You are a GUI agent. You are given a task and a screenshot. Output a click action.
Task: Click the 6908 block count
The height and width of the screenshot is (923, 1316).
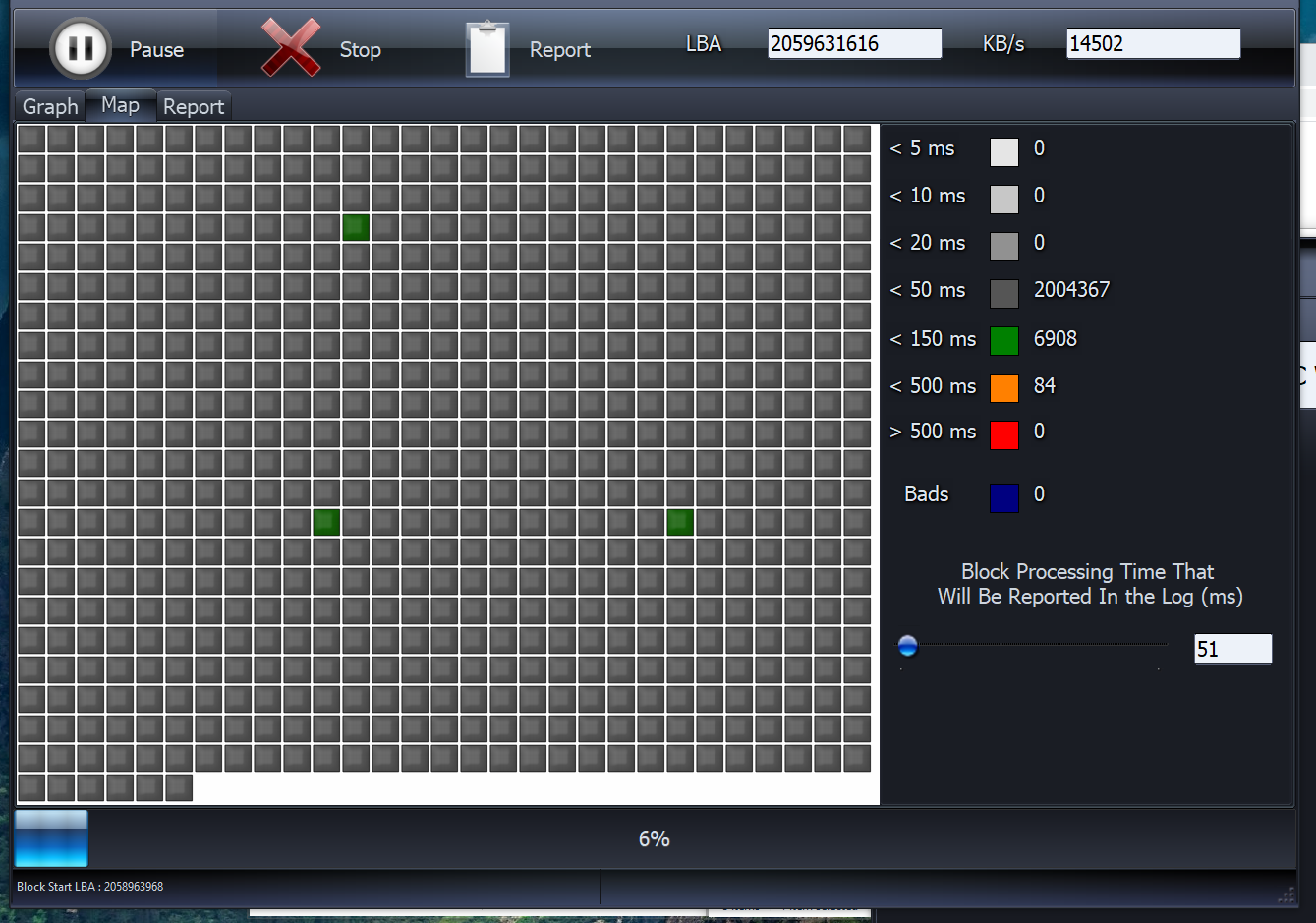1056,339
